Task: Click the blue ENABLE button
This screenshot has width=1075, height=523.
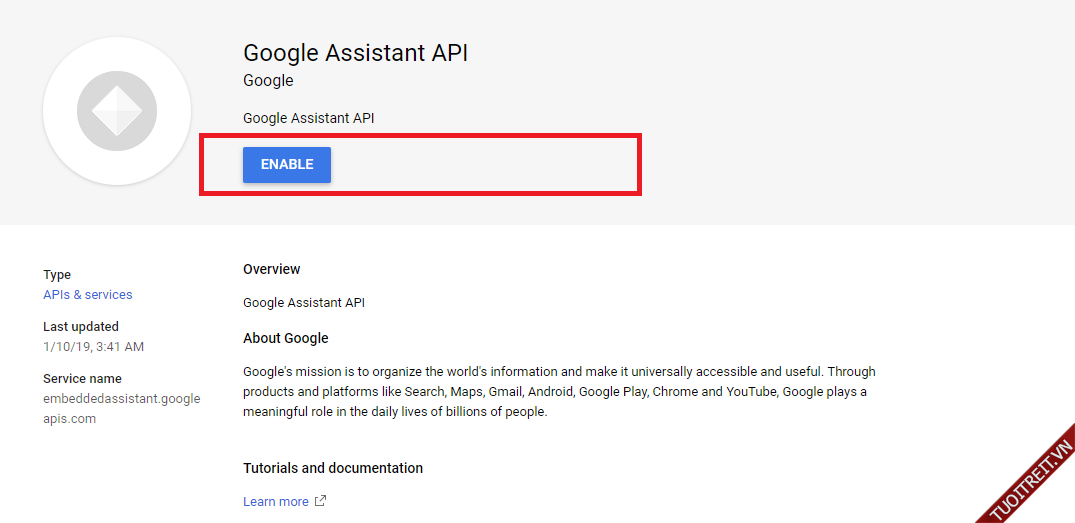Action: (286, 165)
